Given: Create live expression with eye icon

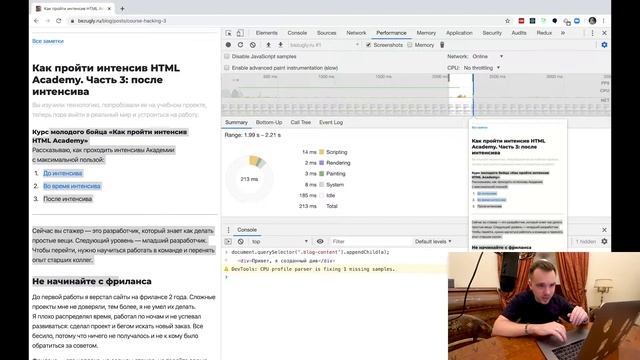Looking at the screenshot, I should point(320,242).
